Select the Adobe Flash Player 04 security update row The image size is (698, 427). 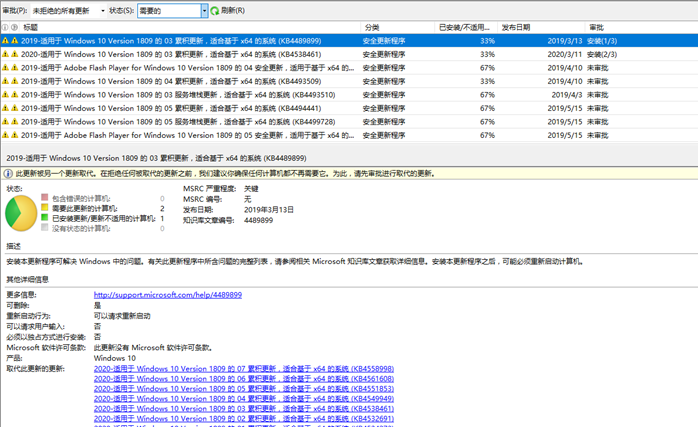(x=349, y=68)
